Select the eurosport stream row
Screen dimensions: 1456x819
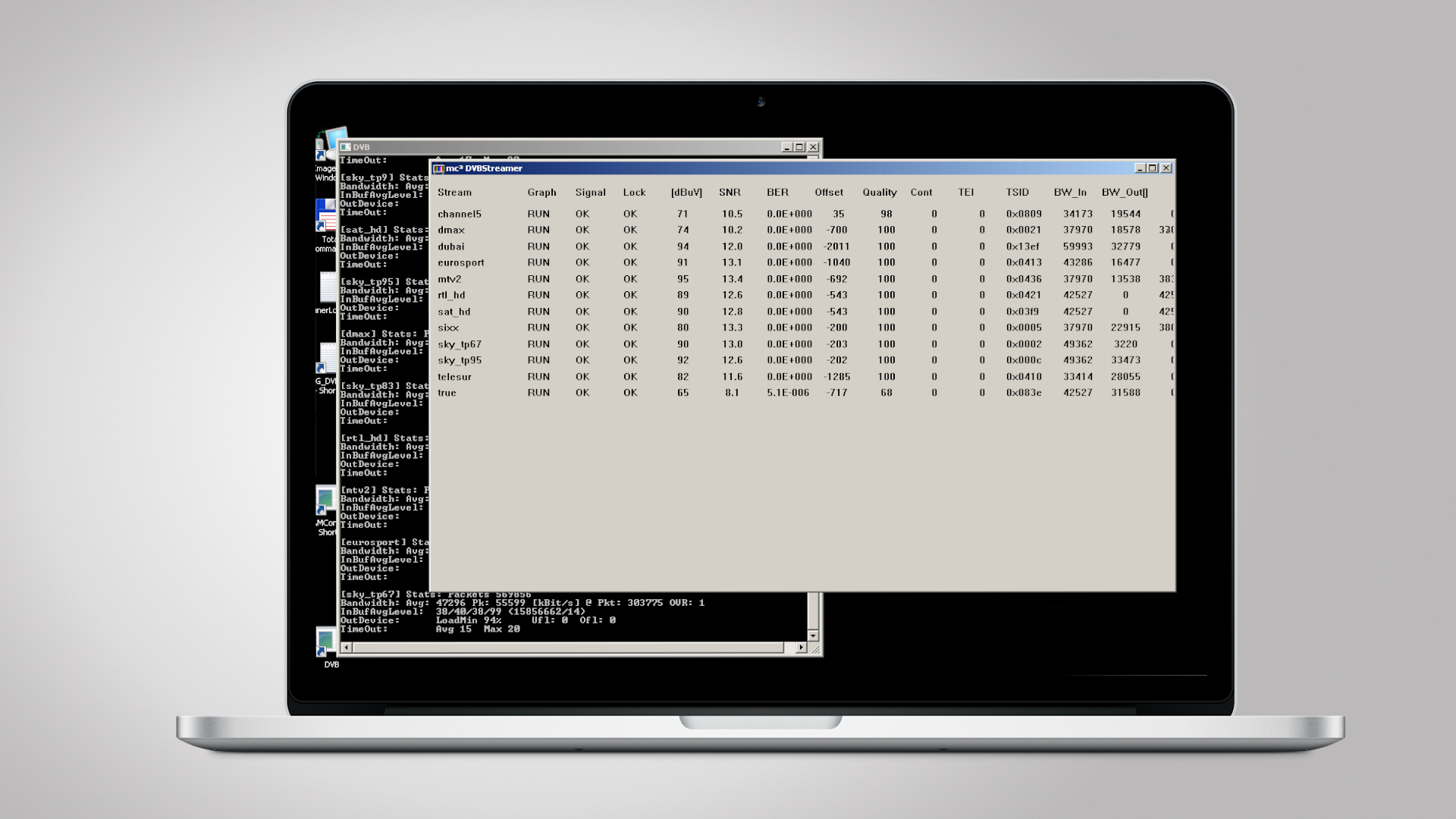tap(460, 263)
